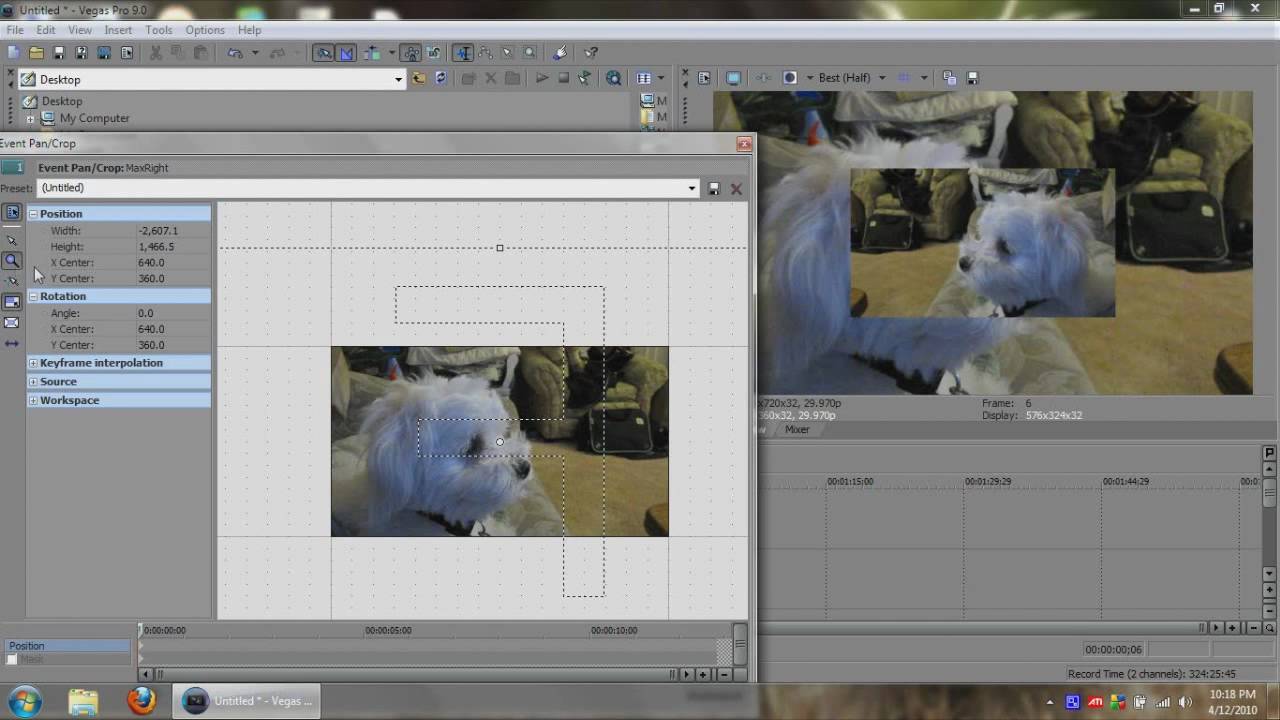Toggle Show Properties button in Pan/Crop sidebar
The height and width of the screenshot is (720, 1280).
pos(12,213)
